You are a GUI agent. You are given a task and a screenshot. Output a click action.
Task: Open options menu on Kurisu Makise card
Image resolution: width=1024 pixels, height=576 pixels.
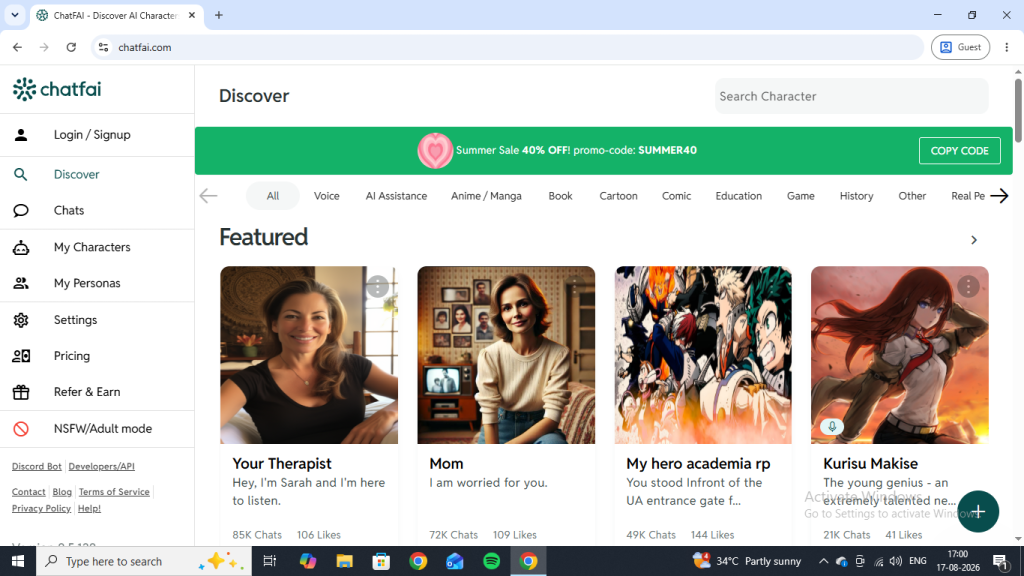[968, 286]
